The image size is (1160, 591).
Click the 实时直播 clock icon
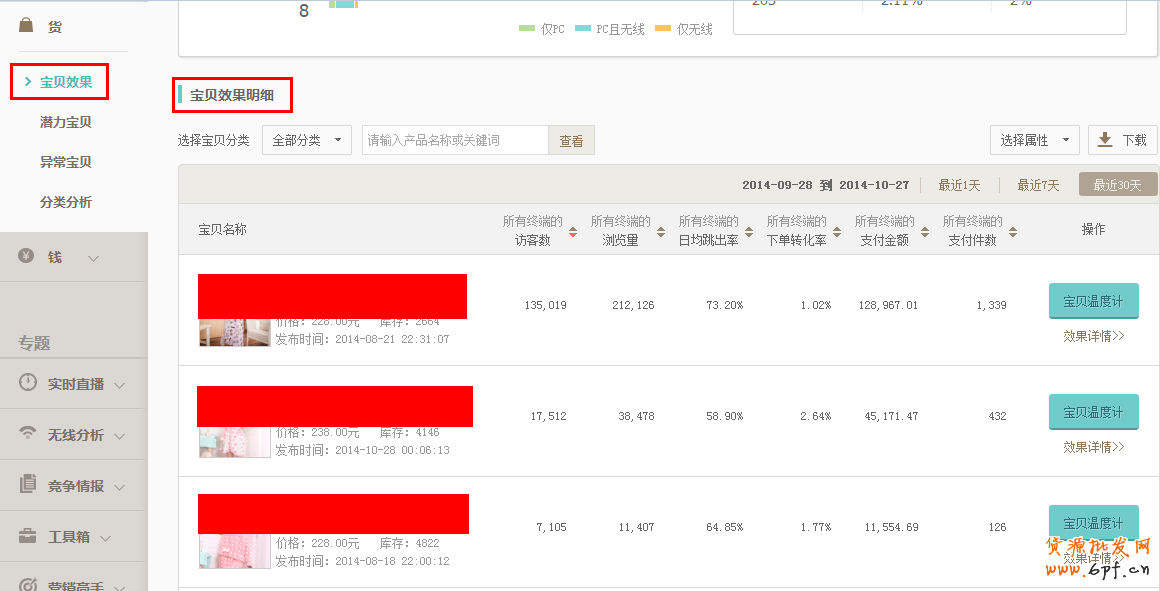point(28,384)
